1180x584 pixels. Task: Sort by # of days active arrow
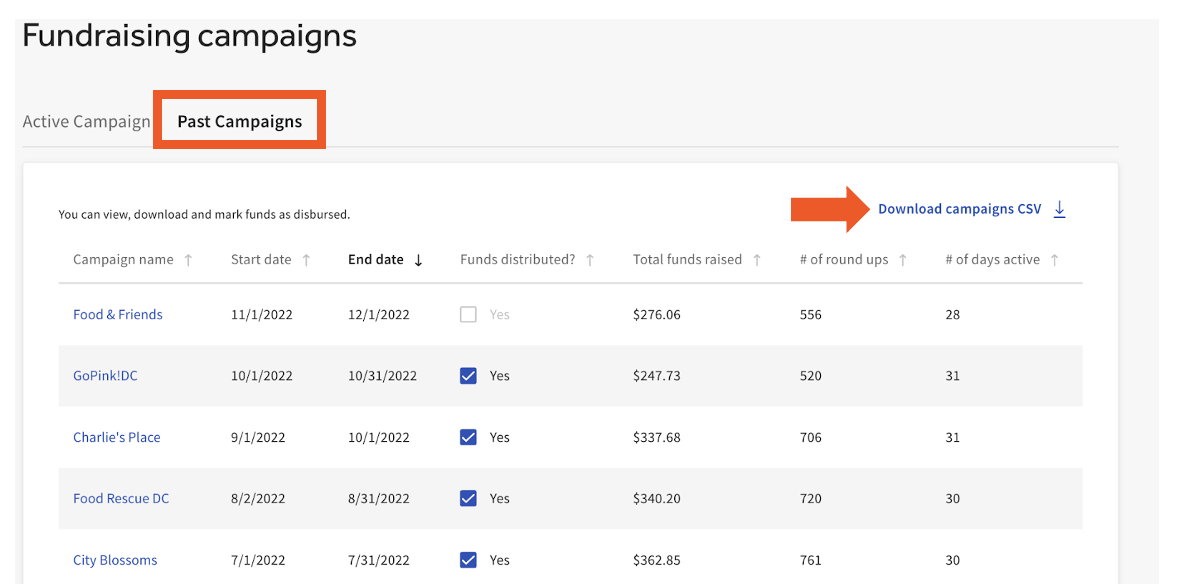point(1055,260)
